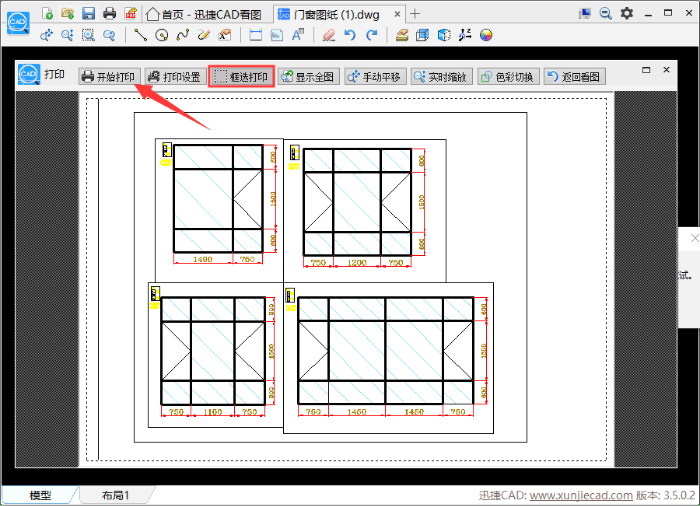The image size is (700, 506).
Task: Click the color wheel icon
Action: pos(486,35)
